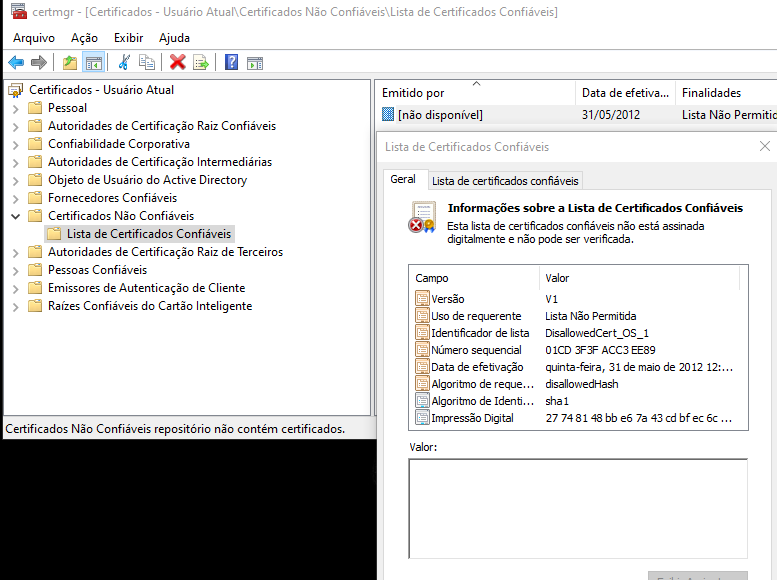Go up one level with folder icon

tap(70, 63)
